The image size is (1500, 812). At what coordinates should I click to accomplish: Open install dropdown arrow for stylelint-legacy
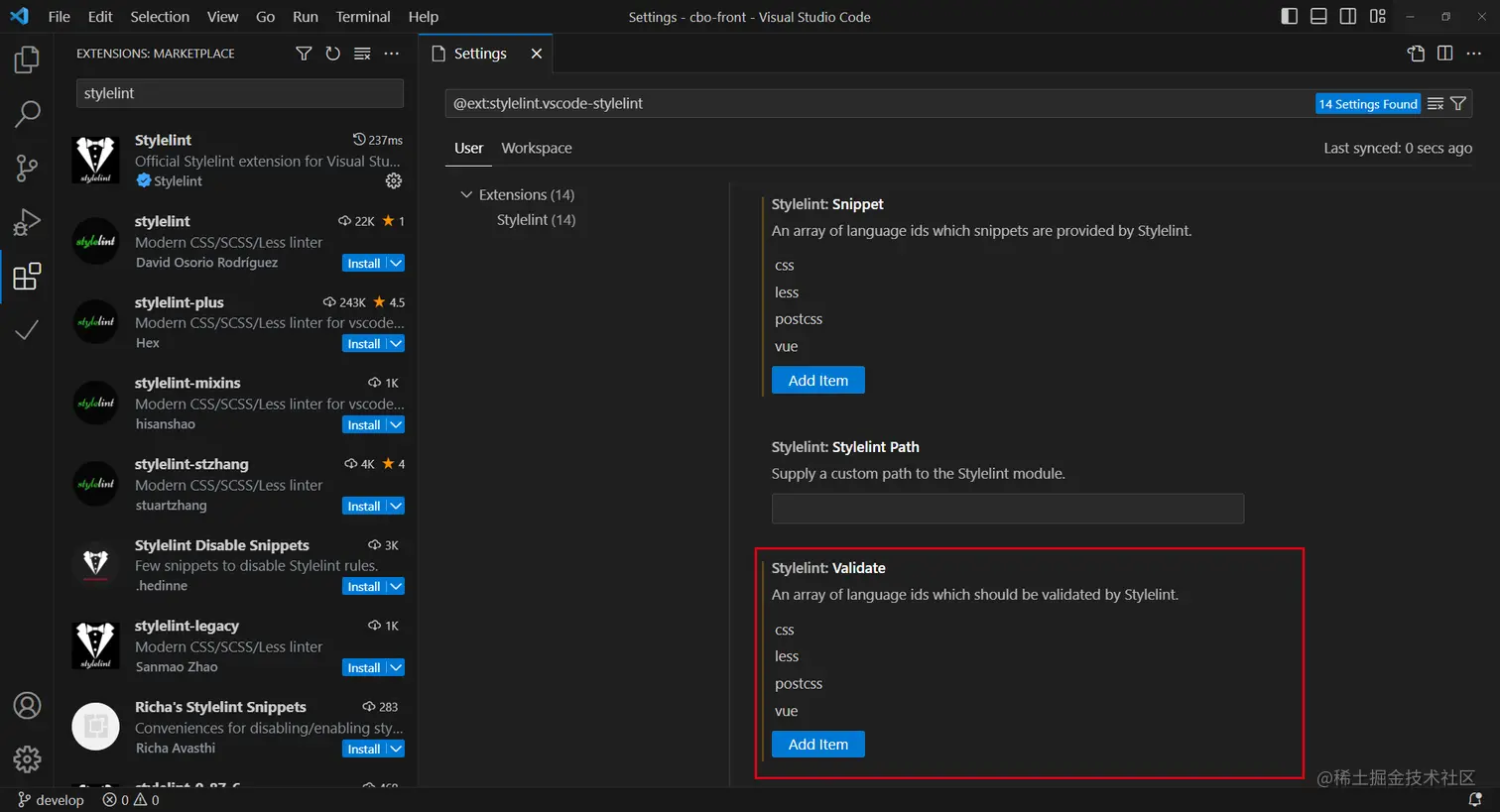(x=396, y=668)
